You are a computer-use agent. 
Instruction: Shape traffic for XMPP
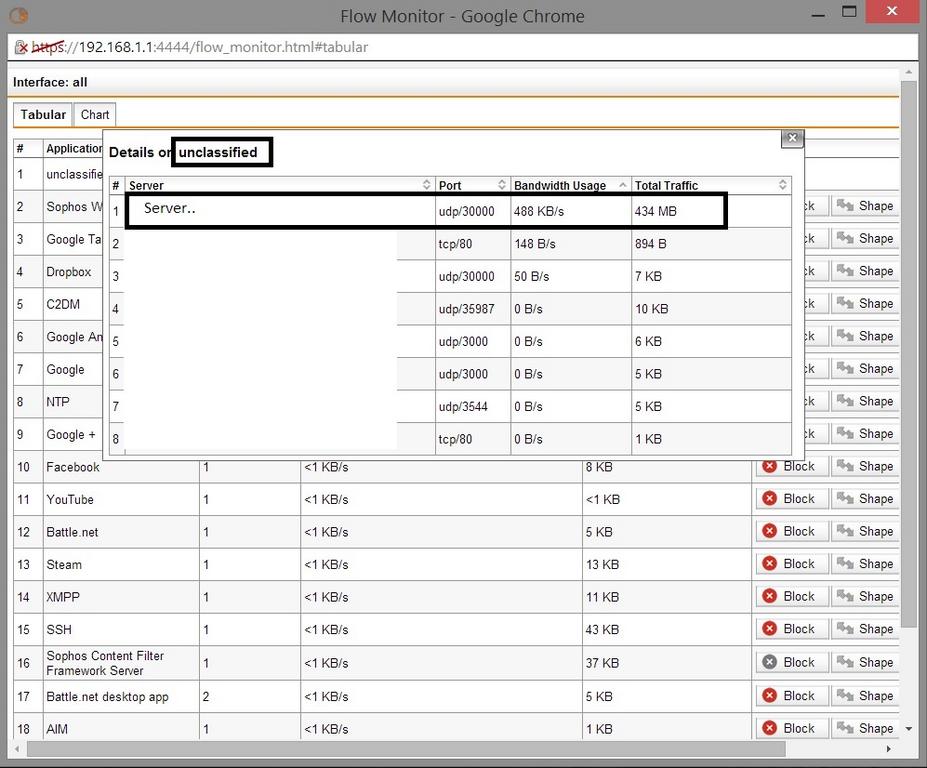click(x=865, y=597)
